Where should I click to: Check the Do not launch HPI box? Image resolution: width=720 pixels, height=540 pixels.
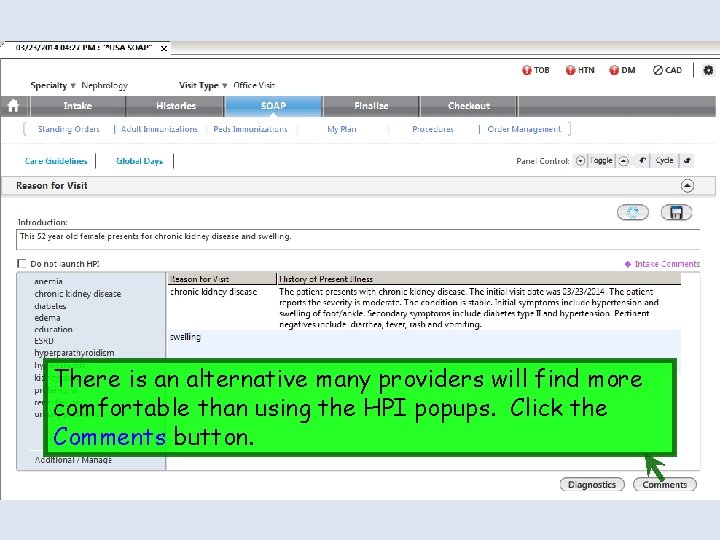(x=21, y=263)
